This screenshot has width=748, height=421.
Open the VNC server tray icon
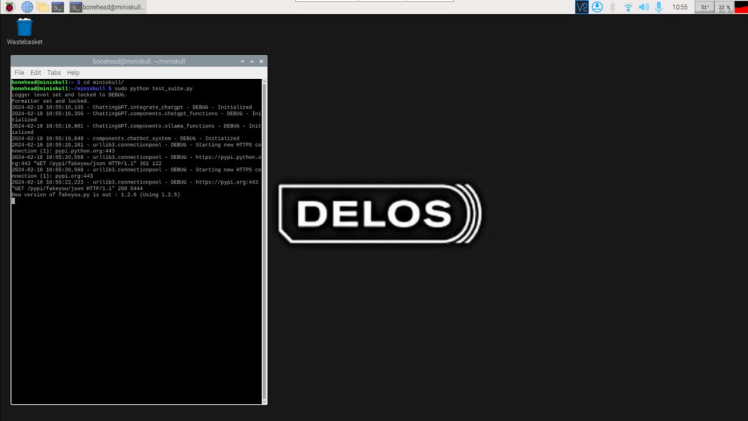582,7
